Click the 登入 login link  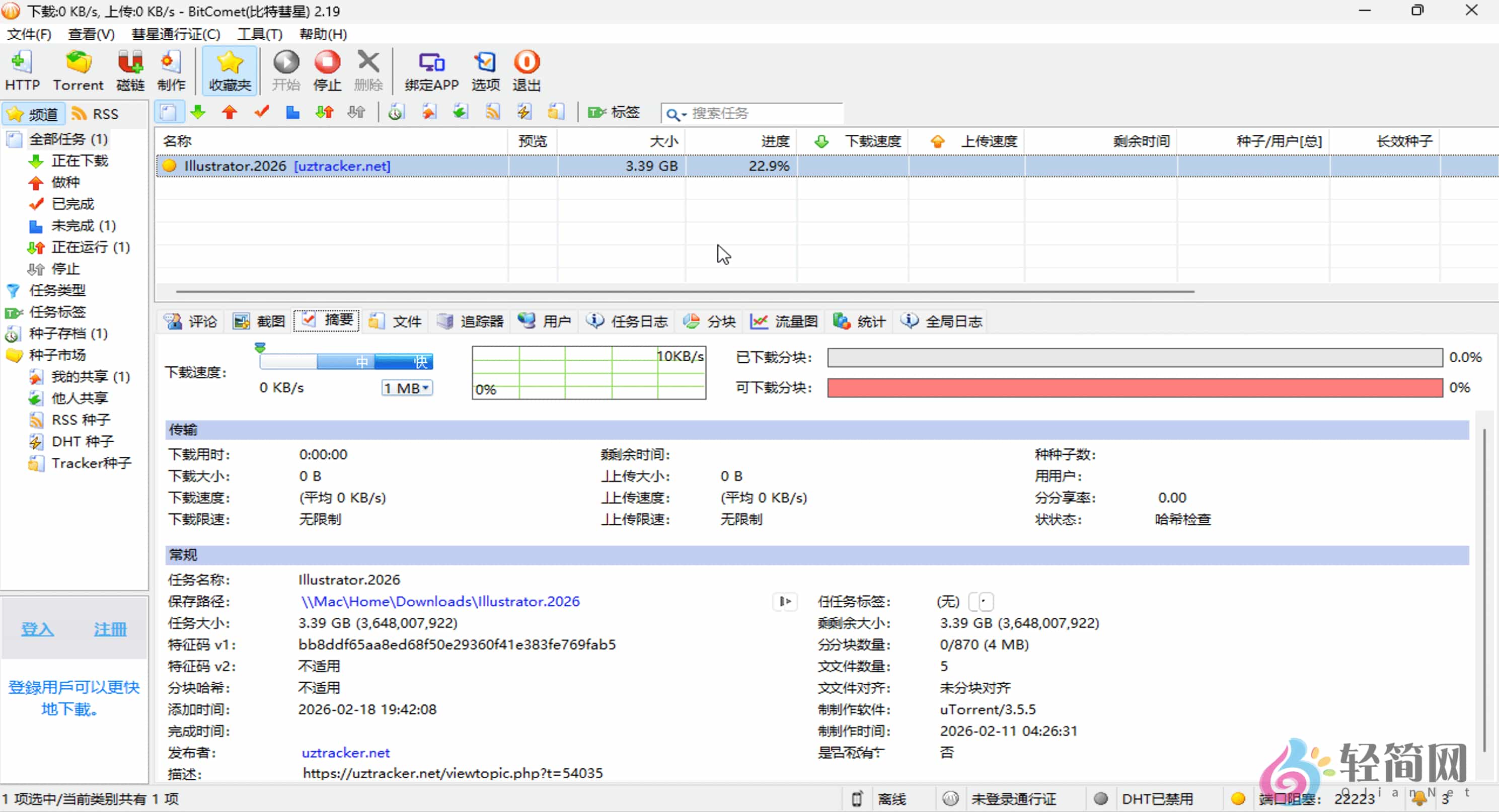pyautogui.click(x=37, y=629)
